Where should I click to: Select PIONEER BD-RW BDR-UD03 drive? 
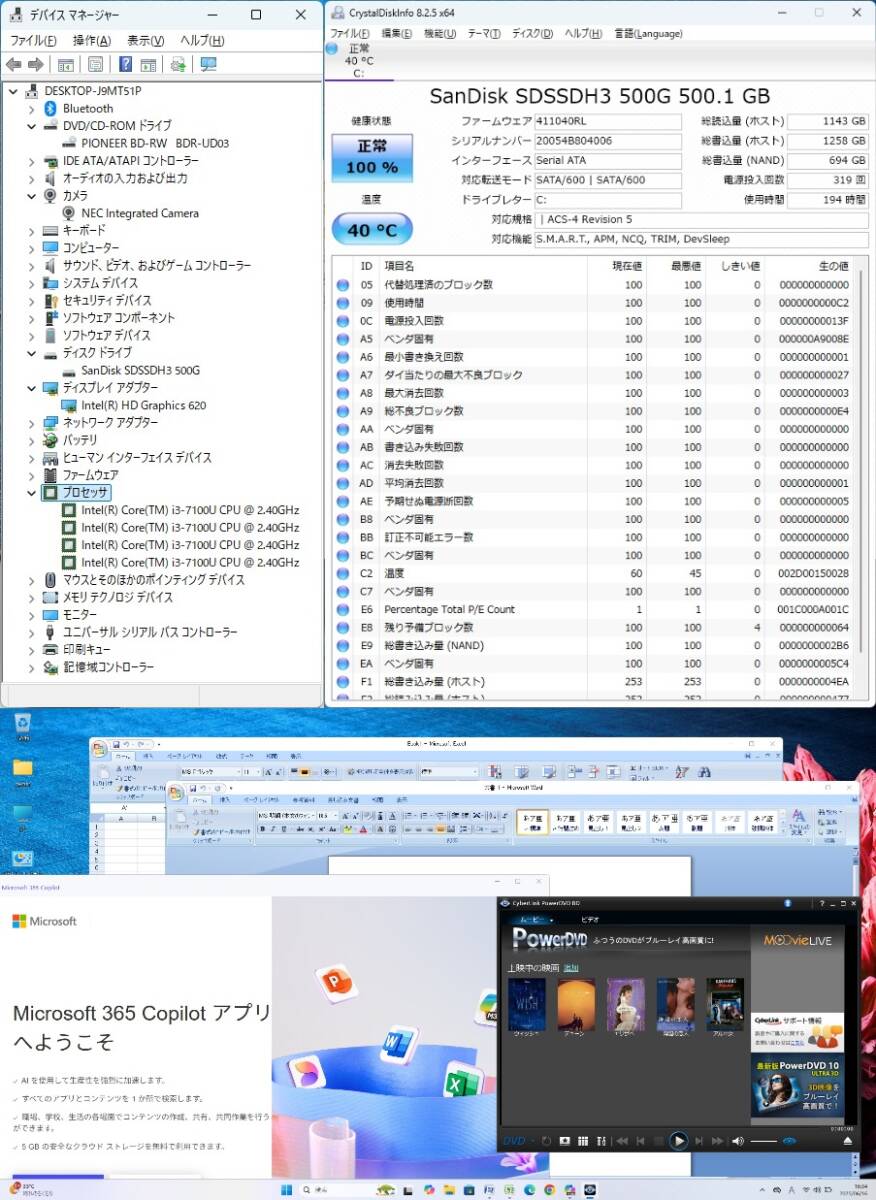pyautogui.click(x=155, y=143)
